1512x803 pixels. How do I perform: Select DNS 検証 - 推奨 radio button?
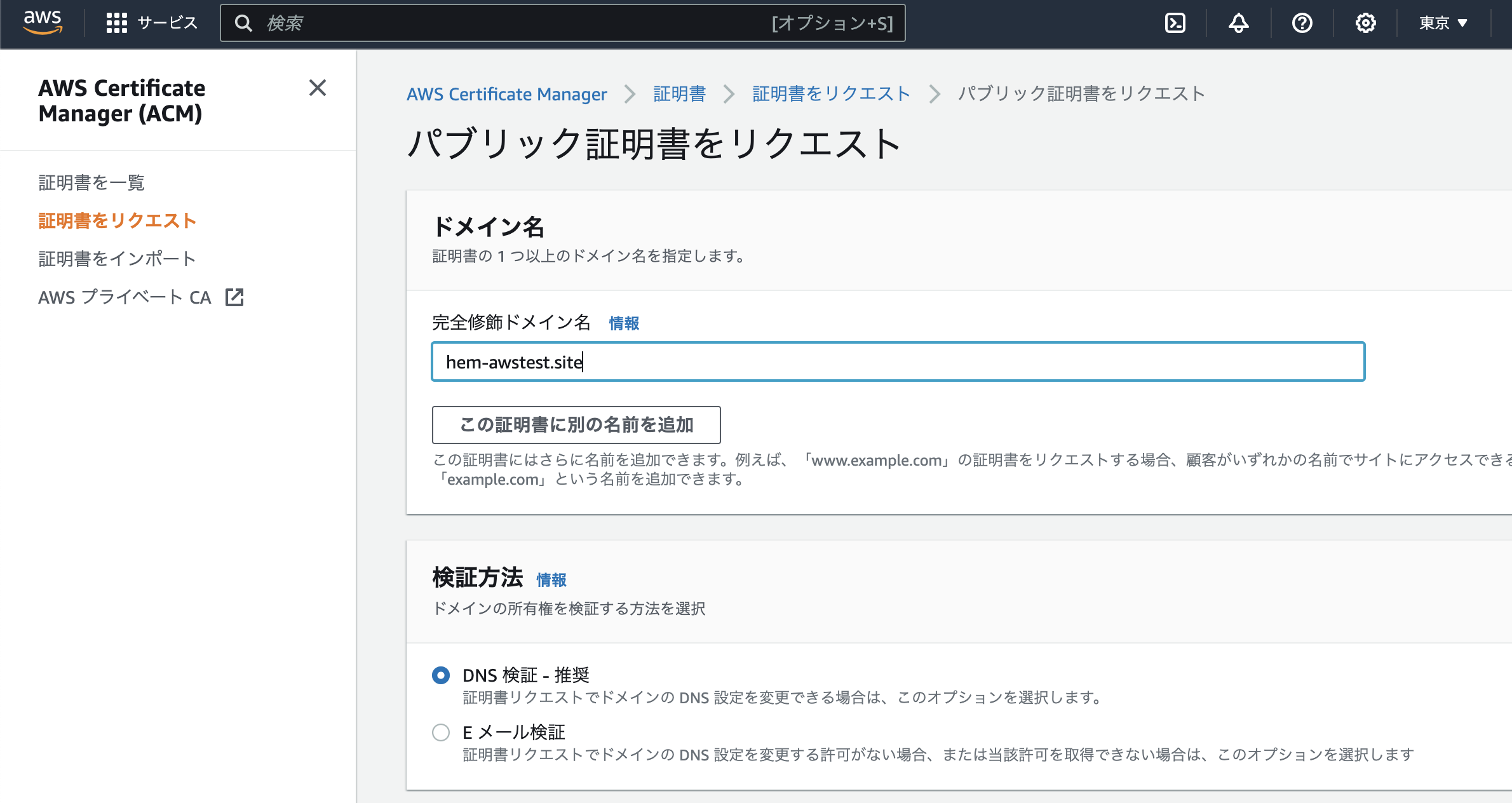click(x=441, y=675)
